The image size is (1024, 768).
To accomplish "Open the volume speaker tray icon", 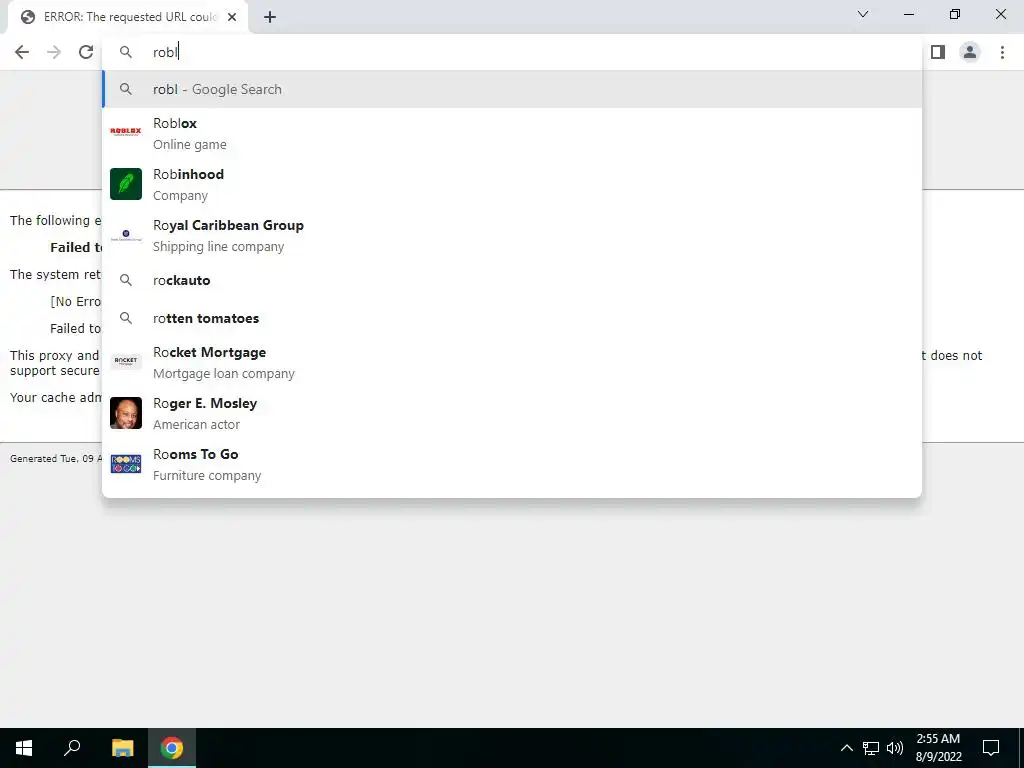I will [x=895, y=748].
